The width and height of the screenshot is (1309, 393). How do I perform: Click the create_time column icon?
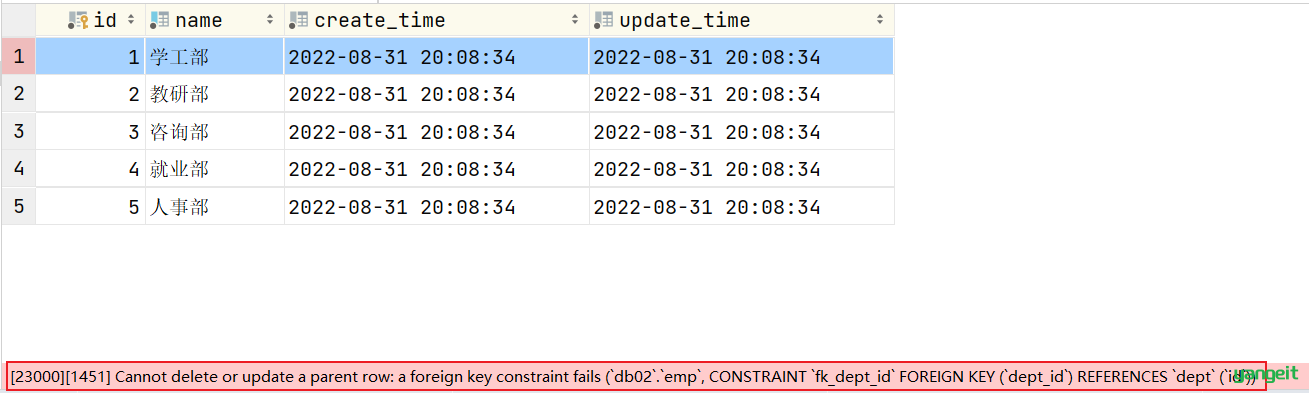click(x=299, y=20)
